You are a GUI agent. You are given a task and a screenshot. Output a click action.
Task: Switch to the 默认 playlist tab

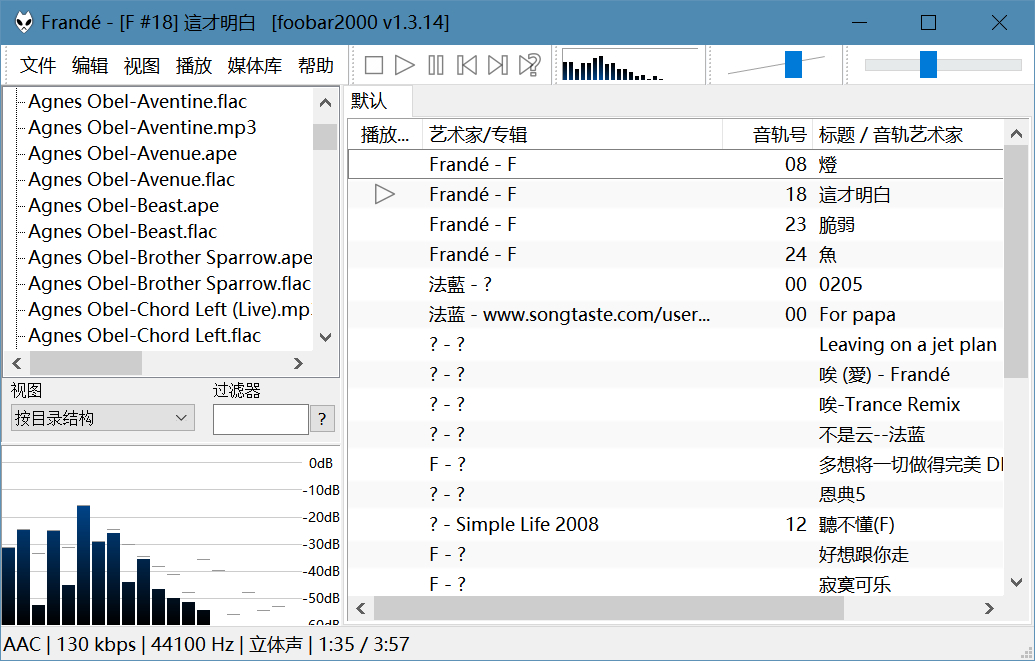(x=379, y=101)
